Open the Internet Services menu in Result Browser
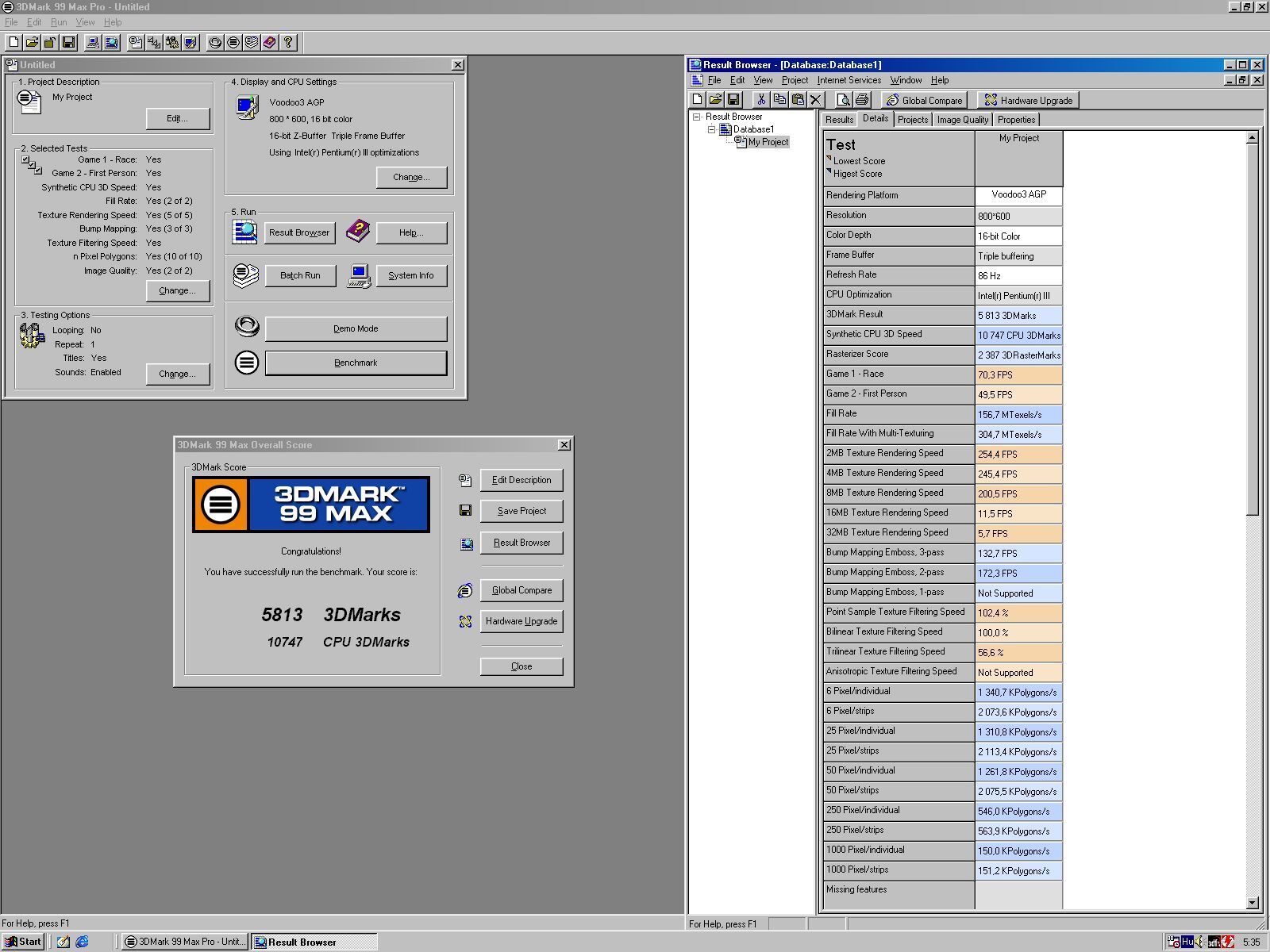The height and width of the screenshot is (952, 1270). (849, 80)
